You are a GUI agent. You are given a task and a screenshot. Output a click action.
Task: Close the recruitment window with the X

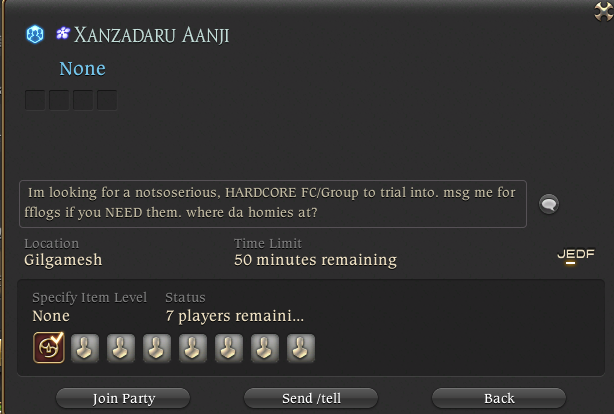[x=603, y=11]
